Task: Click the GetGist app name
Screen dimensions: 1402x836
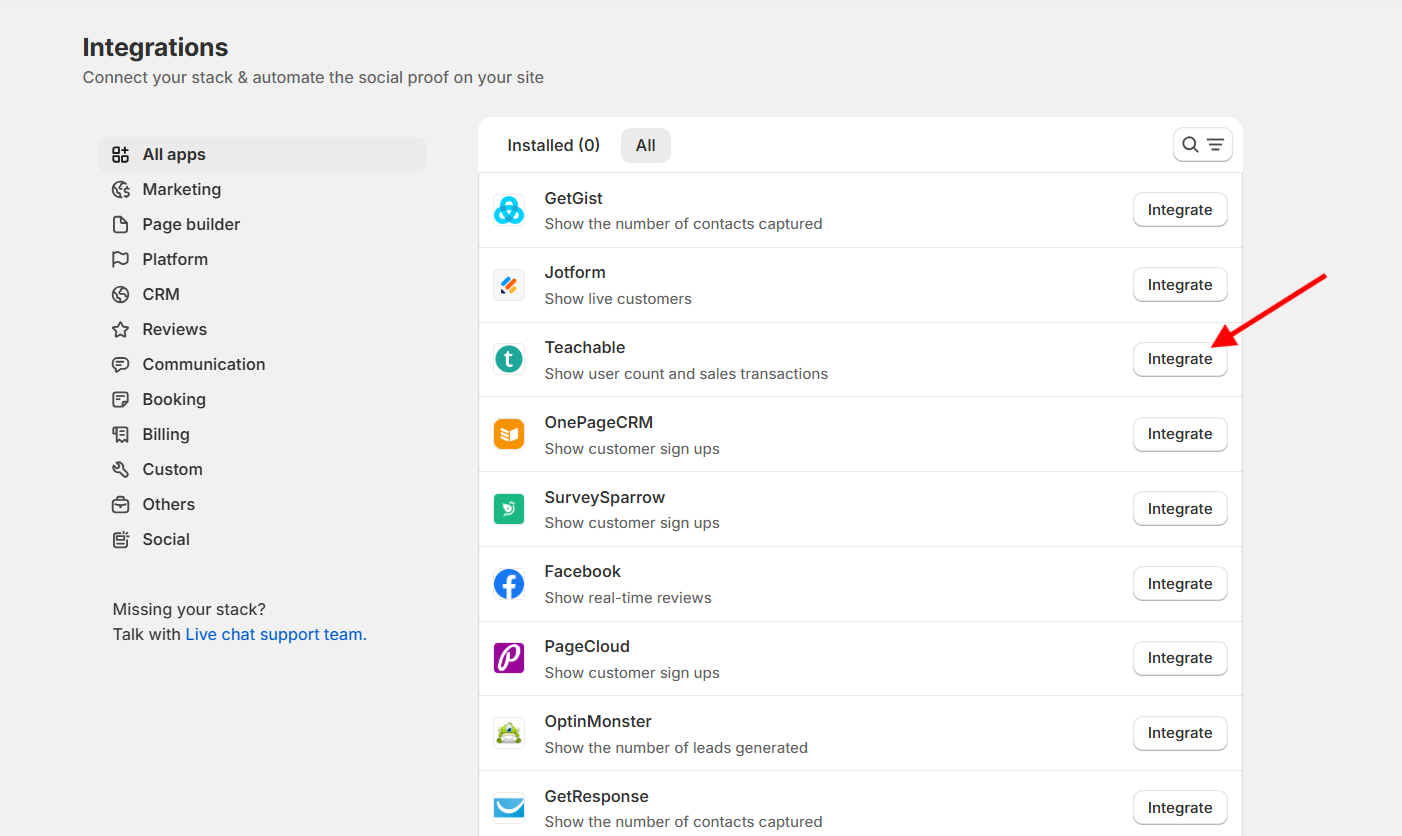Action: tap(574, 198)
